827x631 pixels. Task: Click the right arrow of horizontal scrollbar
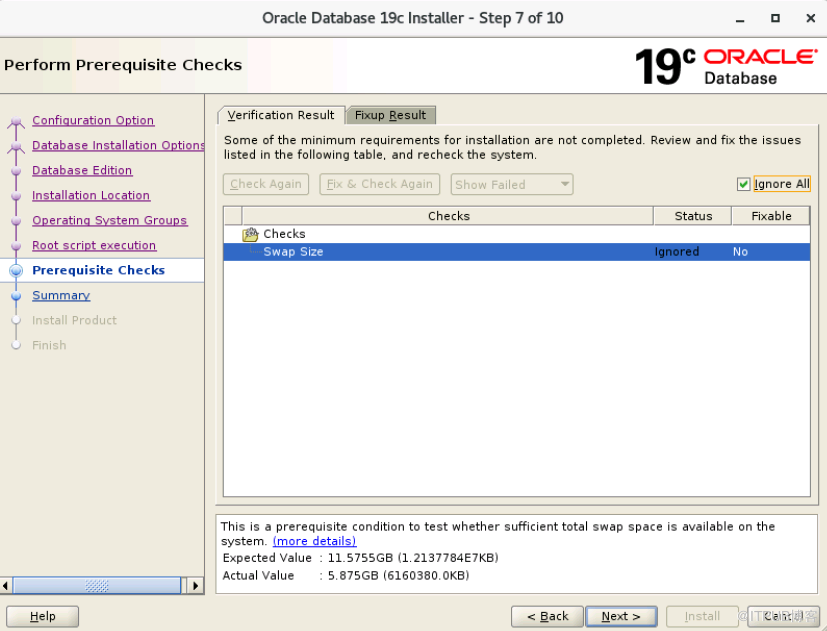196,586
